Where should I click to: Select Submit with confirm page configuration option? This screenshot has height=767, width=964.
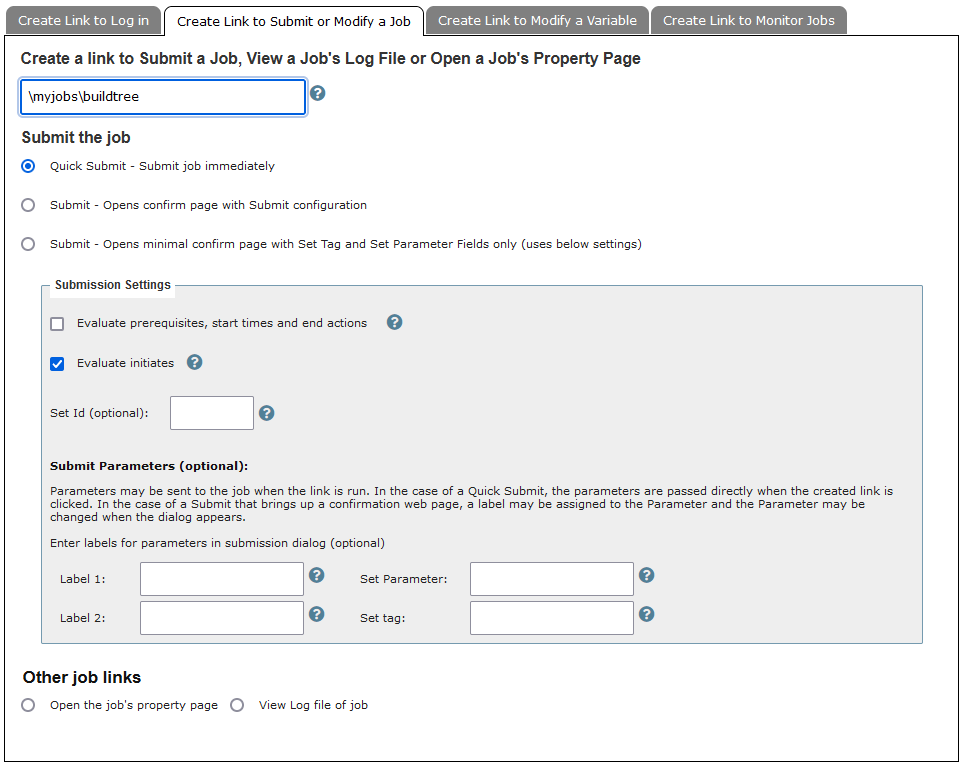pyautogui.click(x=28, y=205)
